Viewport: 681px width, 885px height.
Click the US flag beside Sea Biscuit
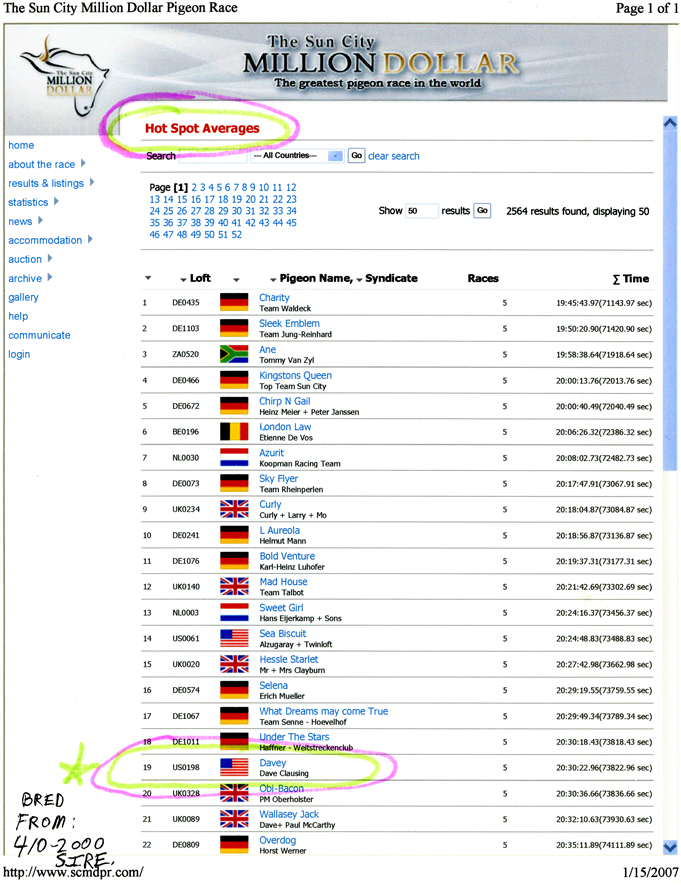coord(233,637)
